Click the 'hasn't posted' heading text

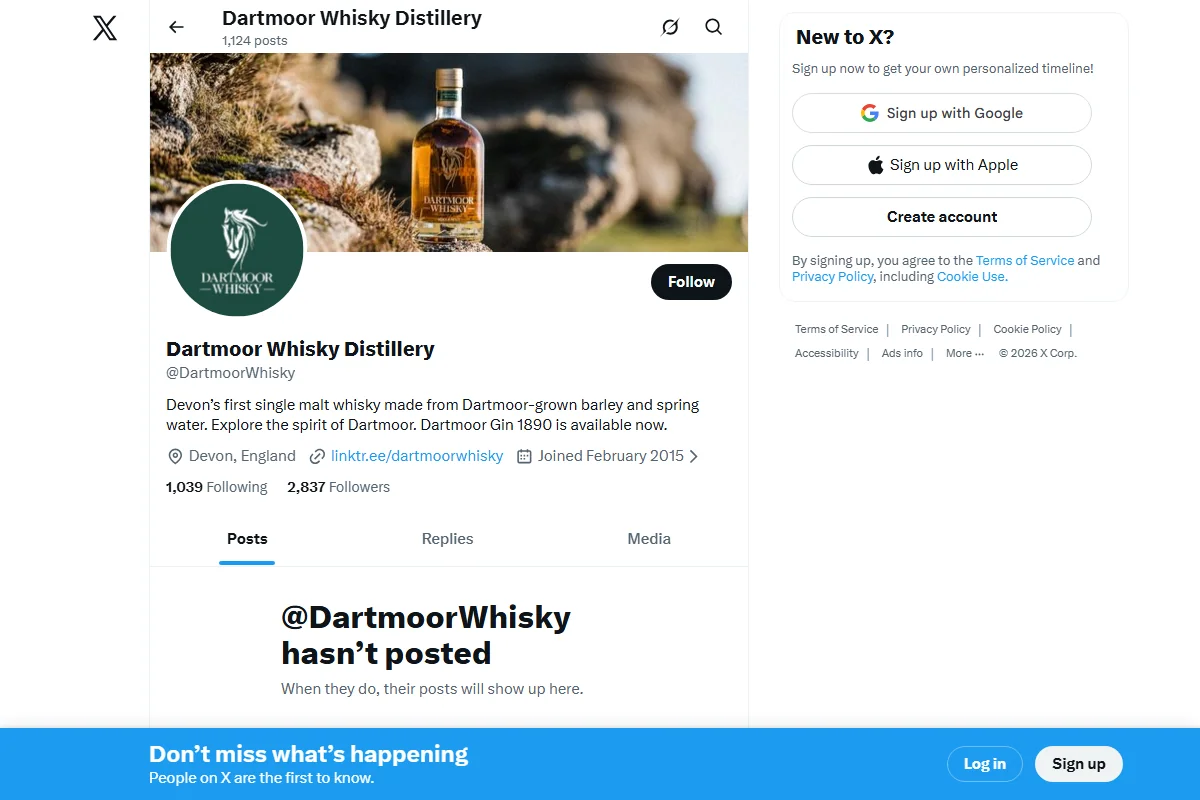(x=386, y=653)
